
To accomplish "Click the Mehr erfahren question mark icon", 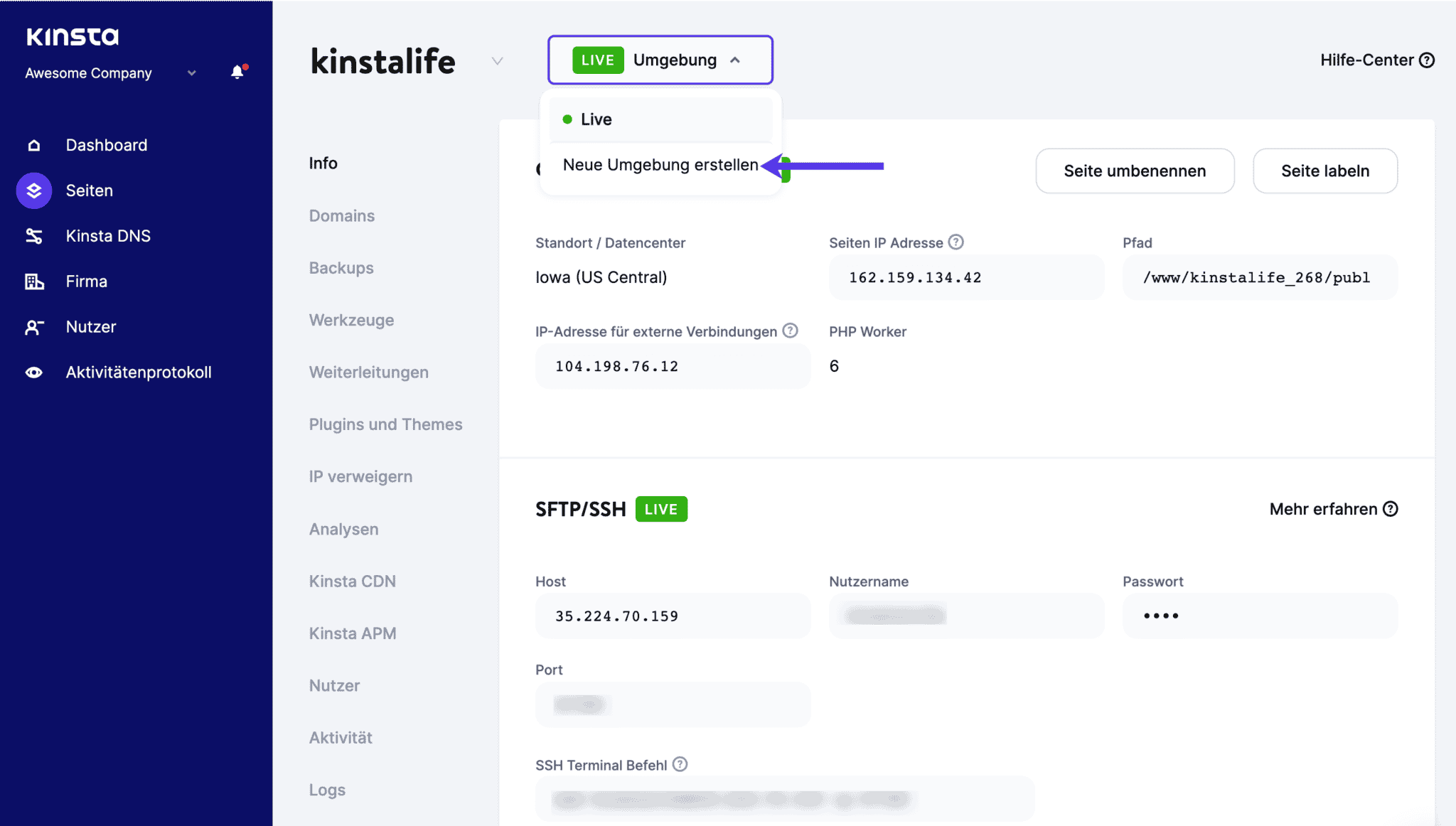I will [x=1390, y=508].
